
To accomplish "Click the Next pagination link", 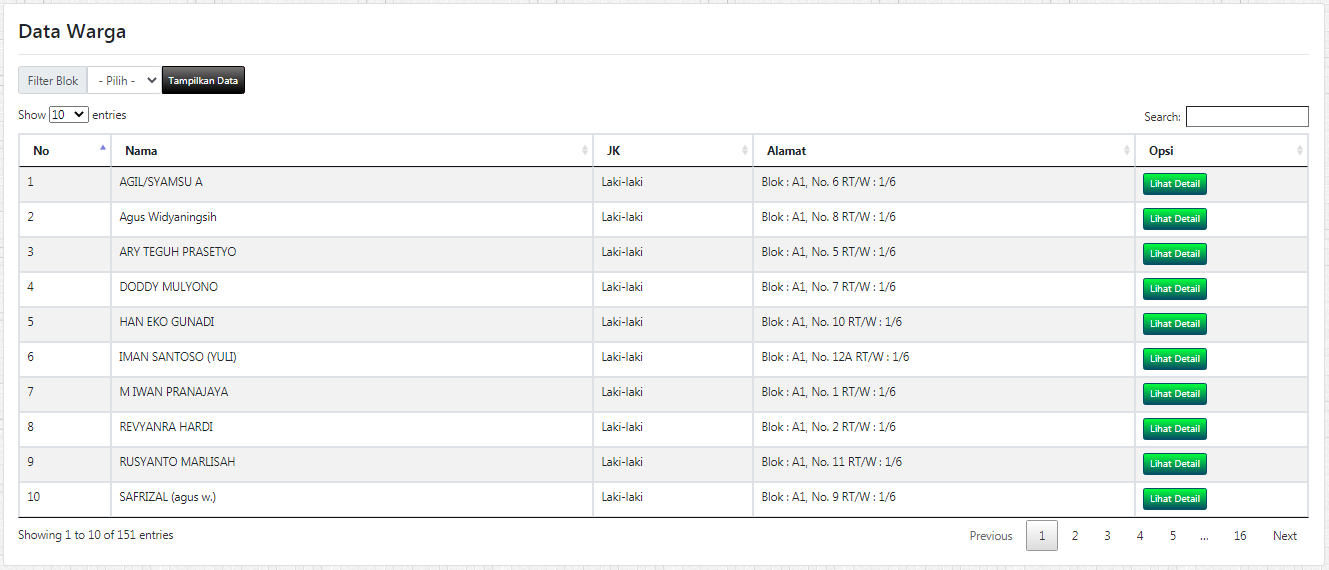I will (1285, 536).
